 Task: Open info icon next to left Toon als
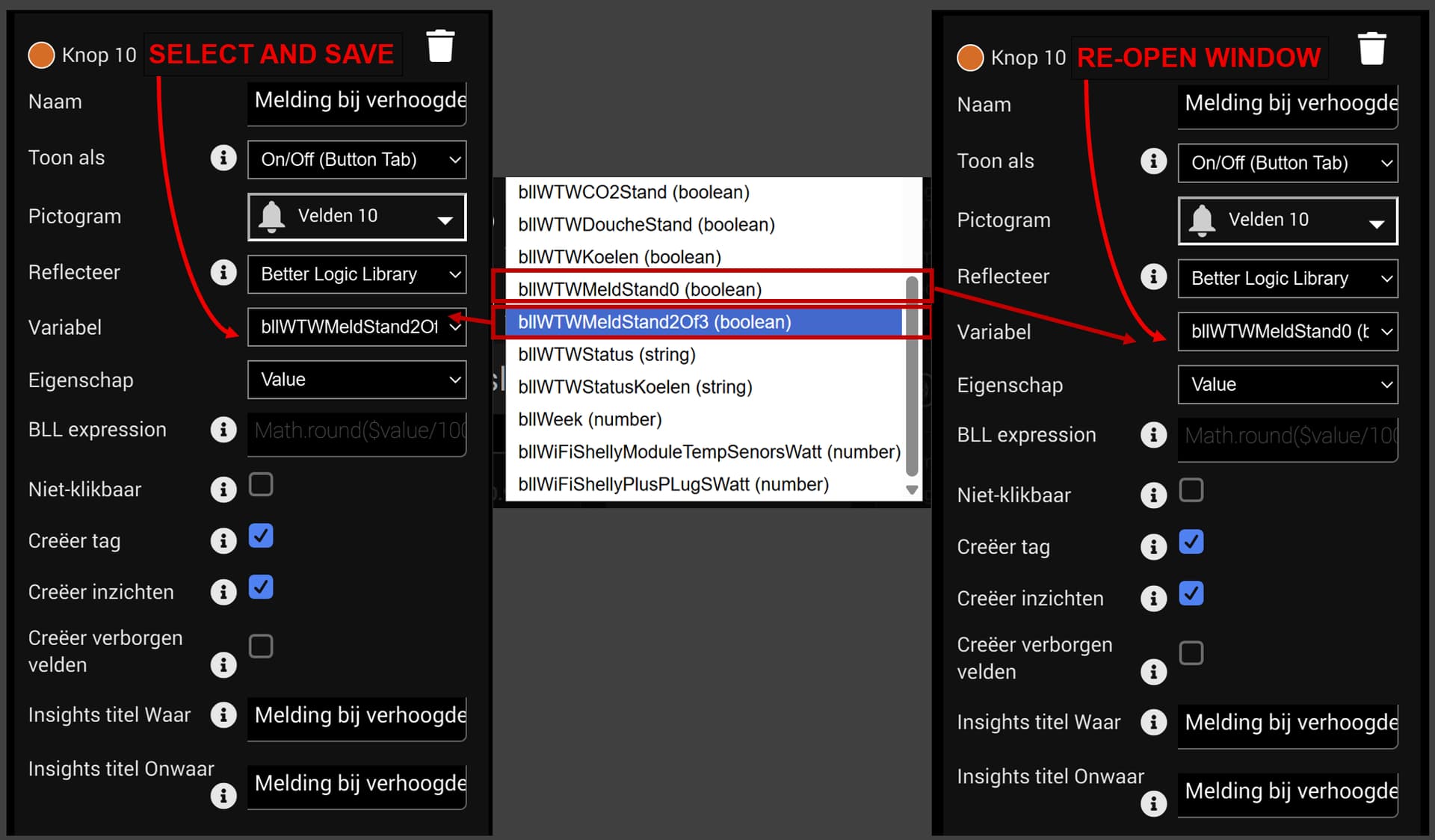click(x=223, y=158)
